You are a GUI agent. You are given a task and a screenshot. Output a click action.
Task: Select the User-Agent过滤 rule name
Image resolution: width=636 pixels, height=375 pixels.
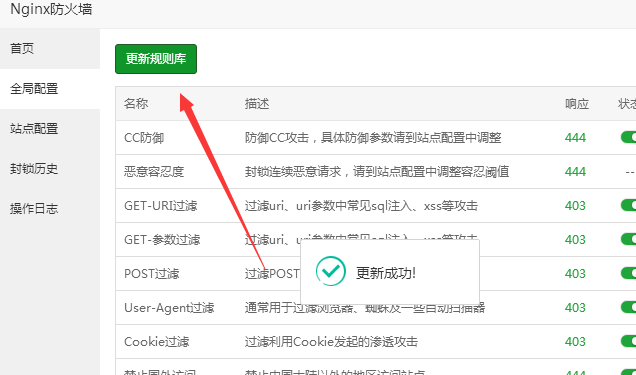tap(169, 308)
